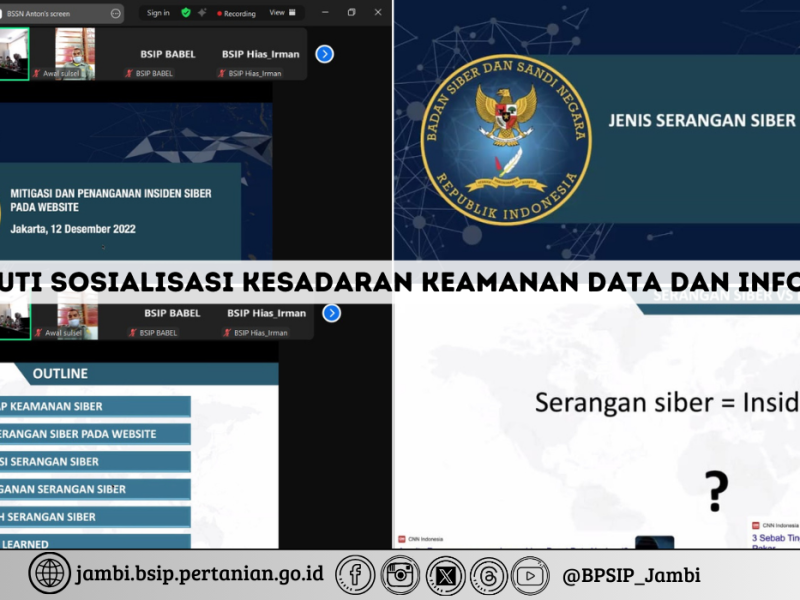Click muted mic icon beside BSIP BABEL, upper strip
800x600 pixels.
(129, 73)
